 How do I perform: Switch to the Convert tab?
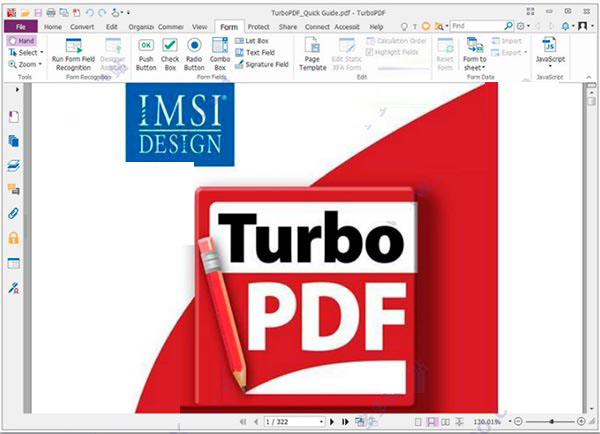coord(82,27)
